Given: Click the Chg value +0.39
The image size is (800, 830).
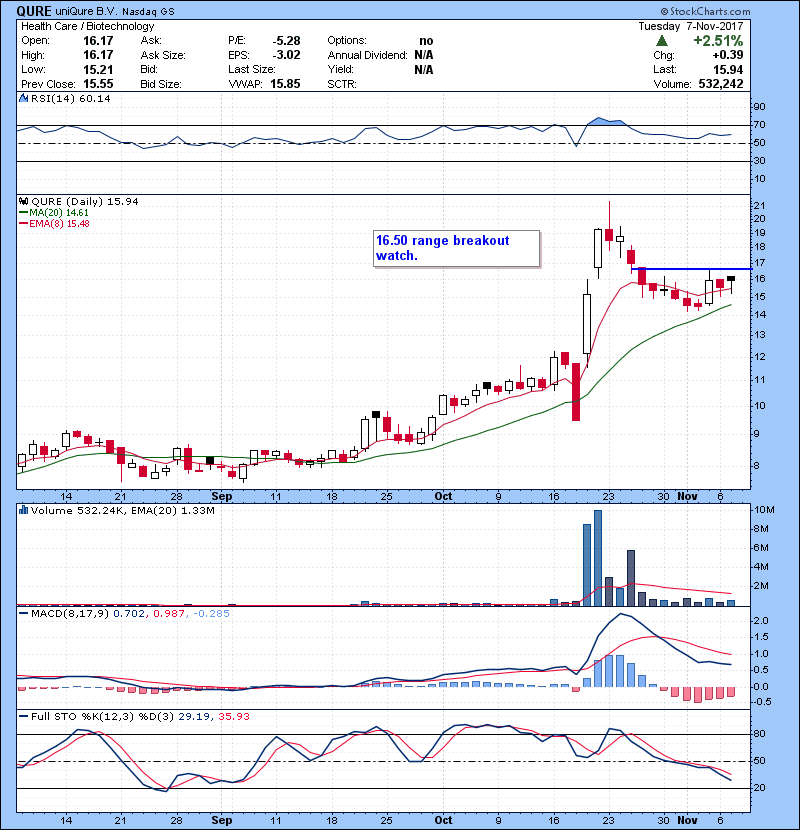Looking at the screenshot, I should [x=728, y=55].
